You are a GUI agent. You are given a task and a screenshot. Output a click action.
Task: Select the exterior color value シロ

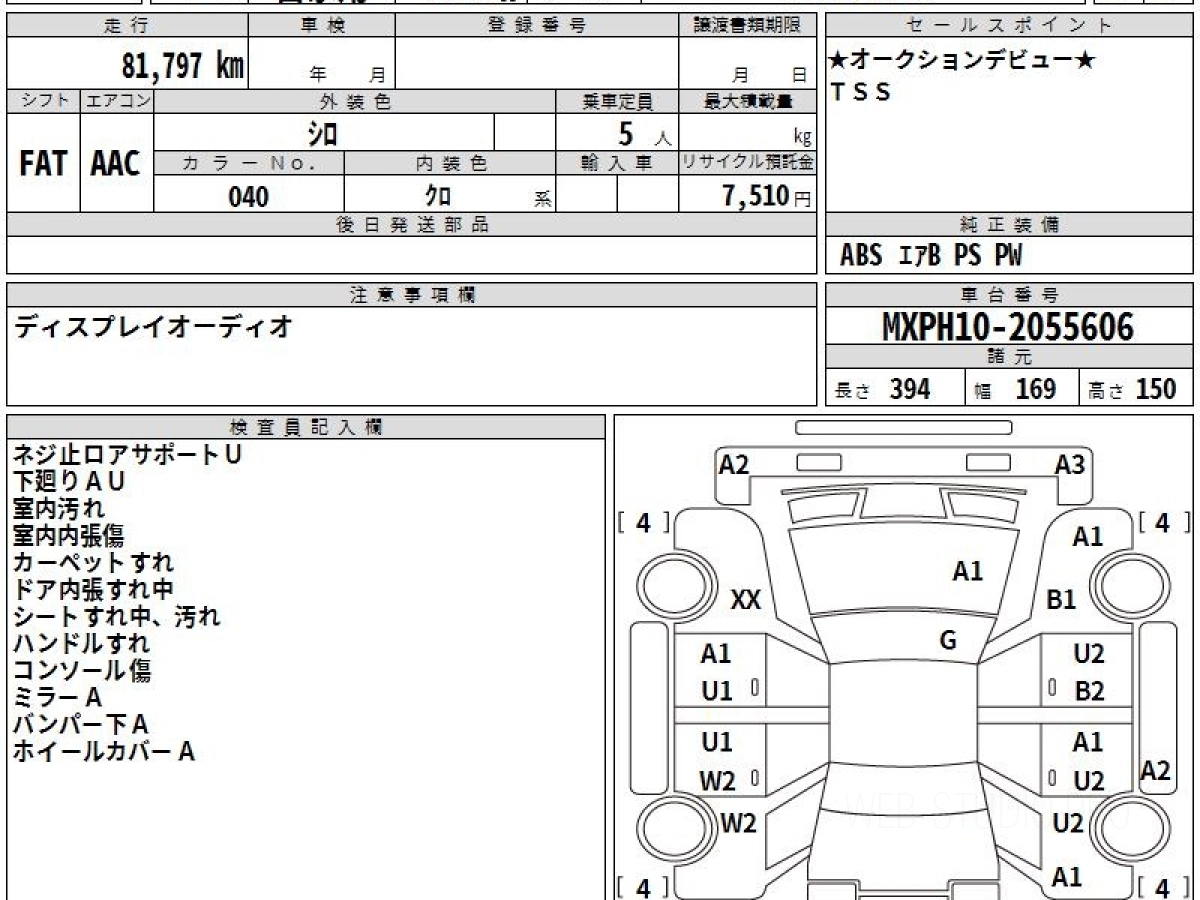pos(323,132)
